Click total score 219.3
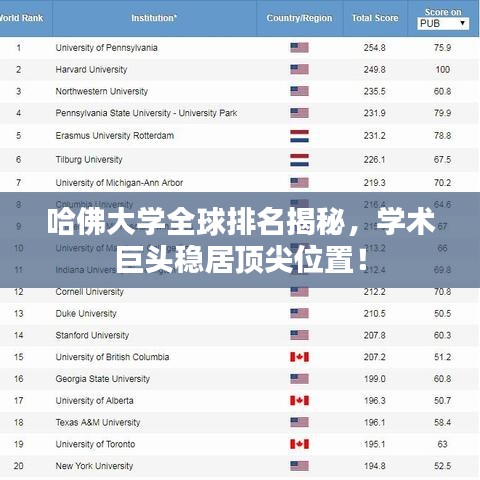This screenshot has width=480, height=480. click(375, 183)
